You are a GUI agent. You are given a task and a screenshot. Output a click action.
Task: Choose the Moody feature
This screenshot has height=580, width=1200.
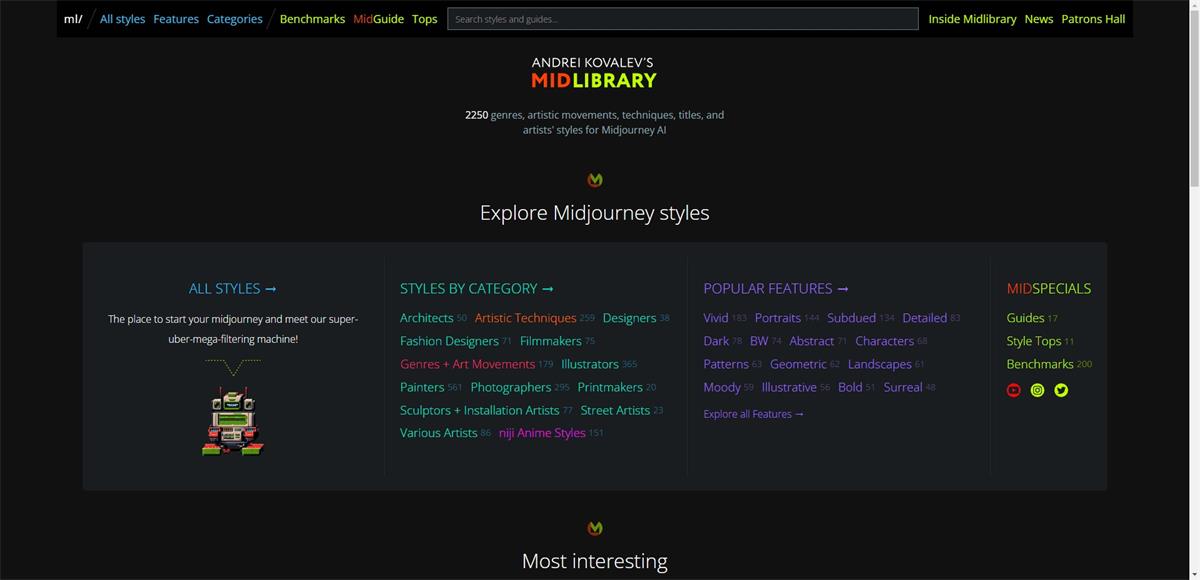(721, 387)
